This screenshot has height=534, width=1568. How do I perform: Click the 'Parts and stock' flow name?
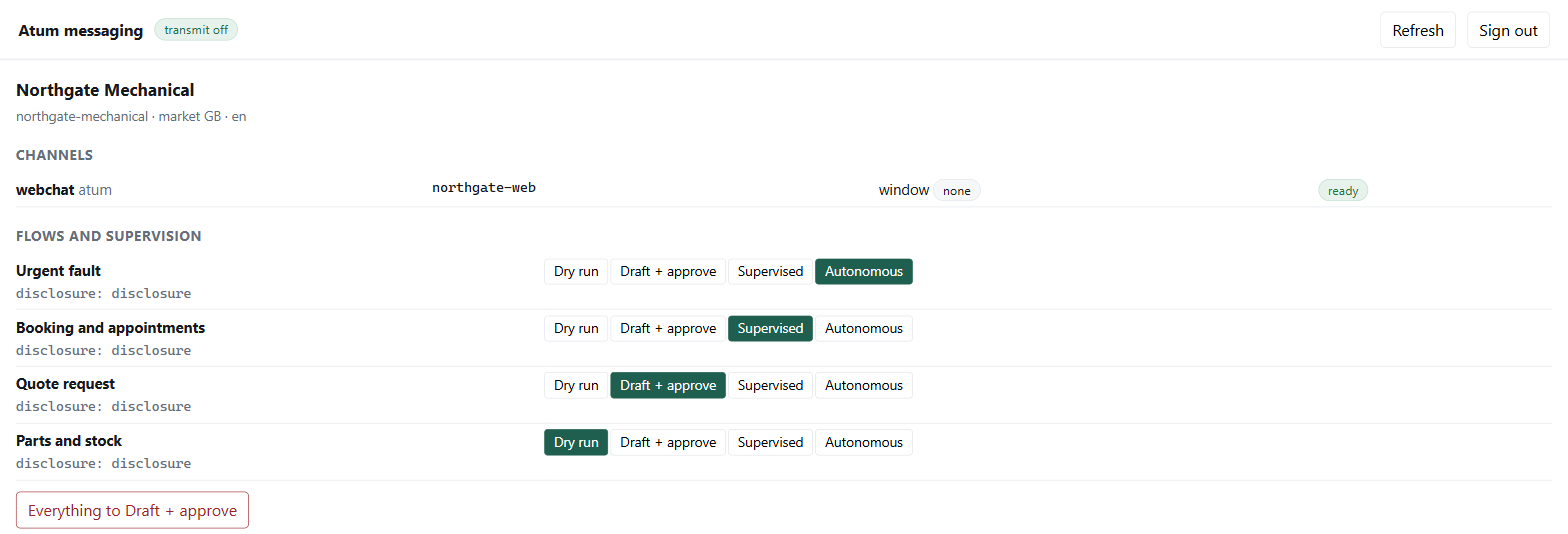(69, 441)
